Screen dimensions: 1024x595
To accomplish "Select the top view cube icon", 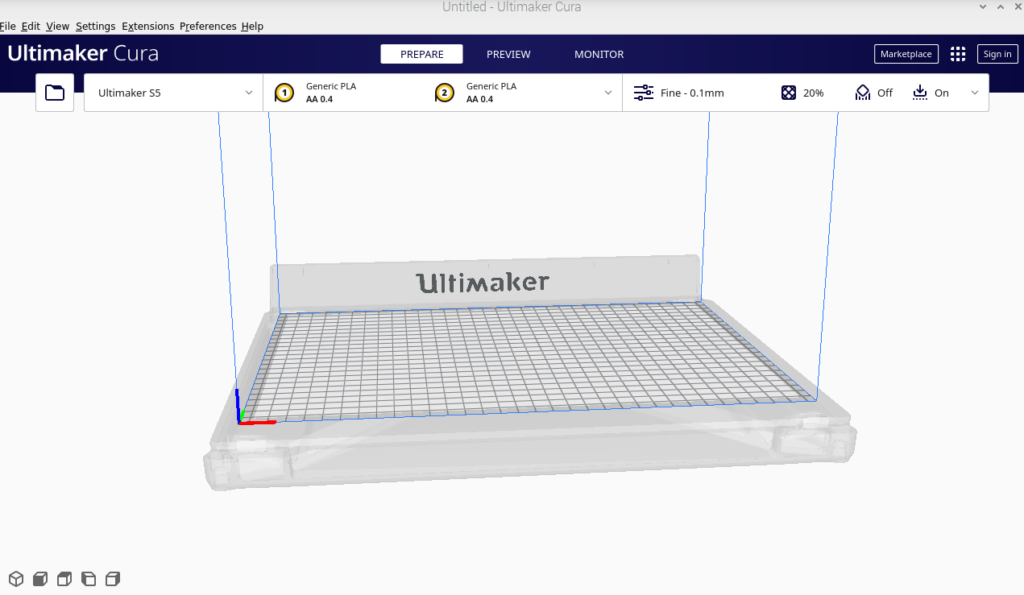I will 64,579.
